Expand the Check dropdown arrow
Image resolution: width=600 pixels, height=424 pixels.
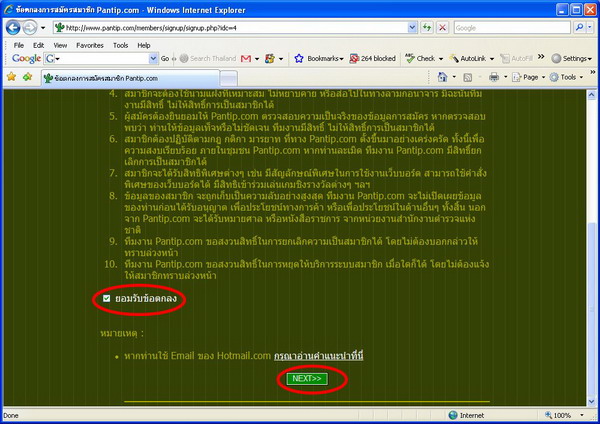441,59
